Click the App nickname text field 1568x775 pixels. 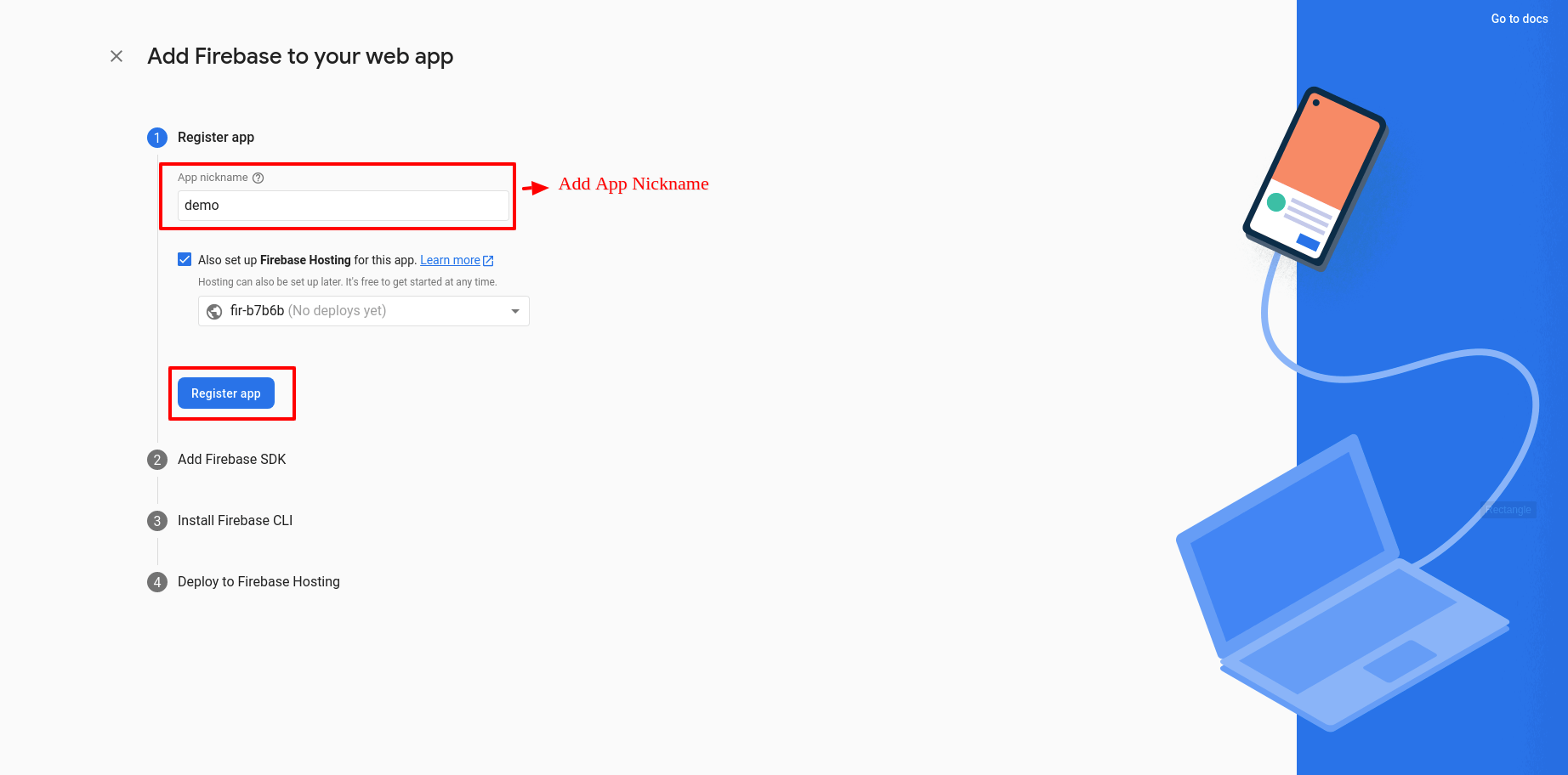coord(343,206)
